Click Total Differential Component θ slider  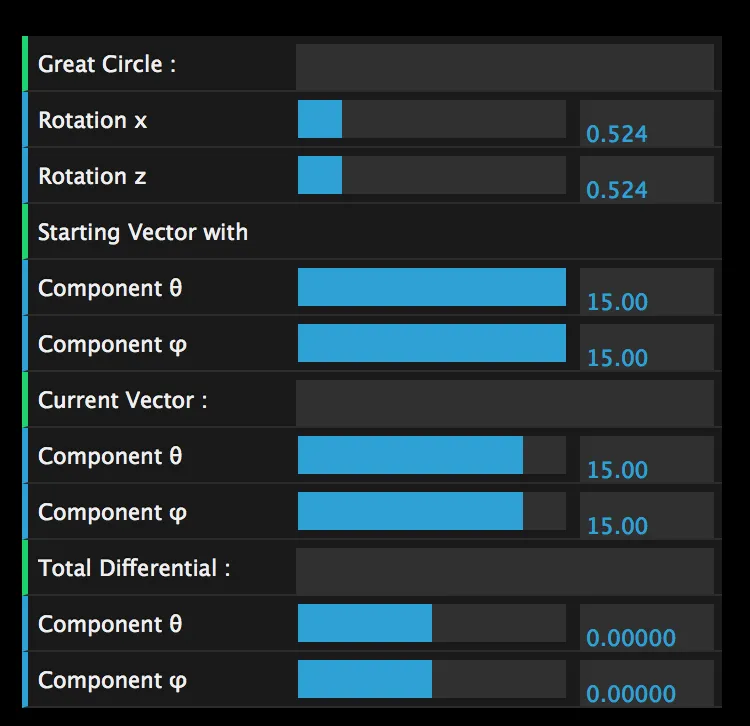(x=432, y=623)
